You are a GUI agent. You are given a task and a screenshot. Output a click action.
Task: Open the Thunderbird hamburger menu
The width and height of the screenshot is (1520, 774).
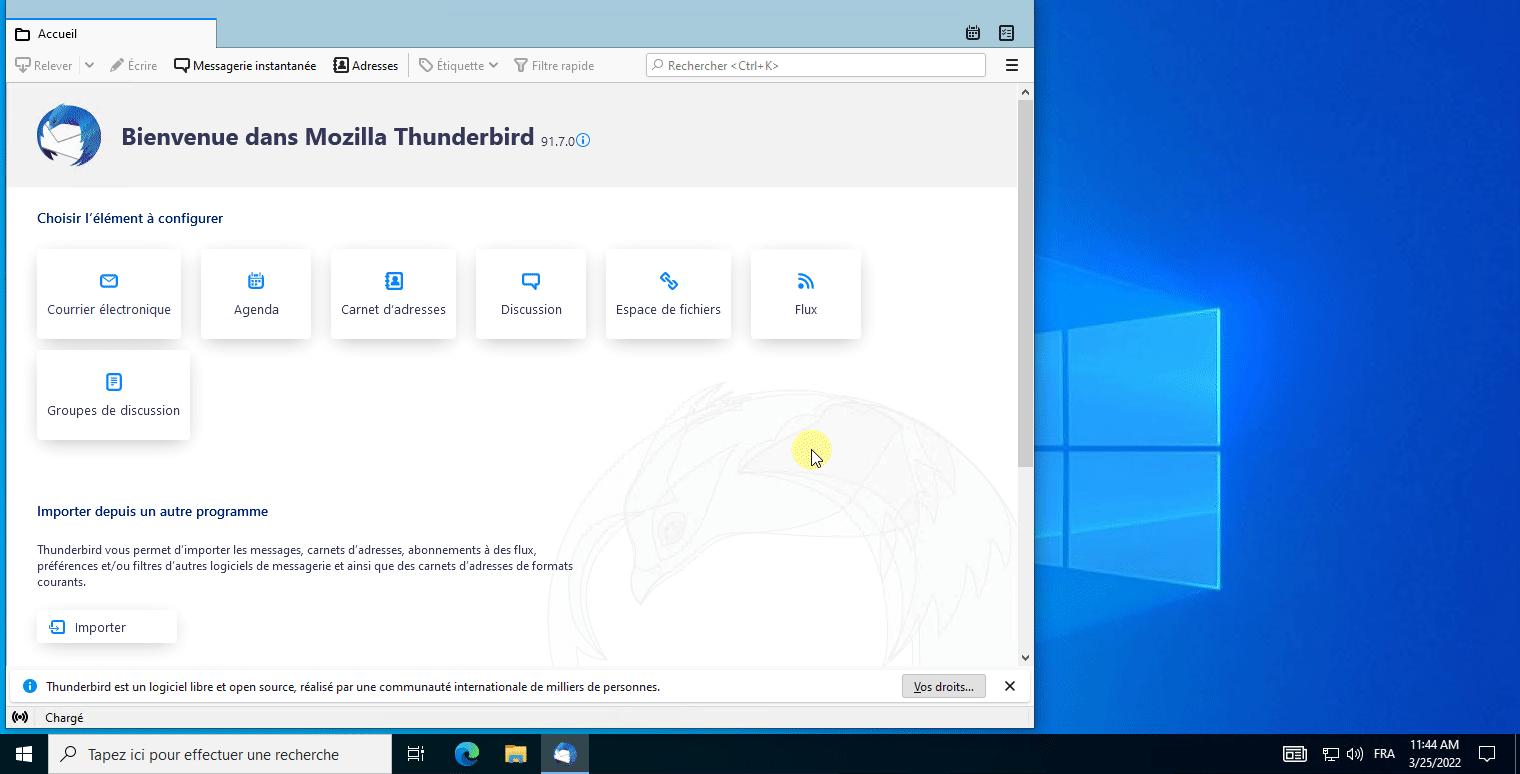(1012, 66)
